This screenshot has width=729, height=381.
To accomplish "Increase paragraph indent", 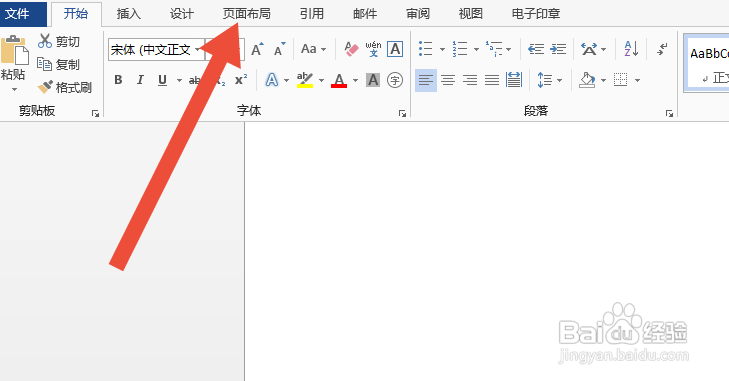I will [558, 49].
